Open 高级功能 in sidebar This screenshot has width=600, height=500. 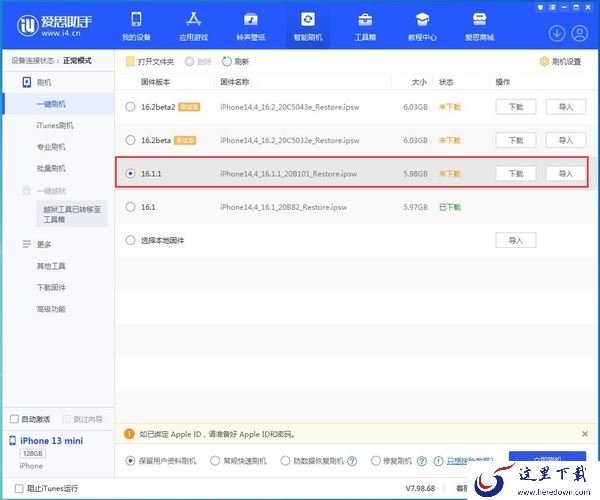click(51, 309)
